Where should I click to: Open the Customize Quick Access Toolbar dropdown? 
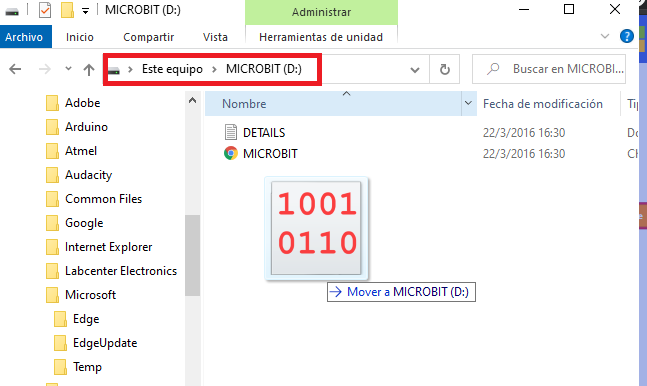click(85, 11)
